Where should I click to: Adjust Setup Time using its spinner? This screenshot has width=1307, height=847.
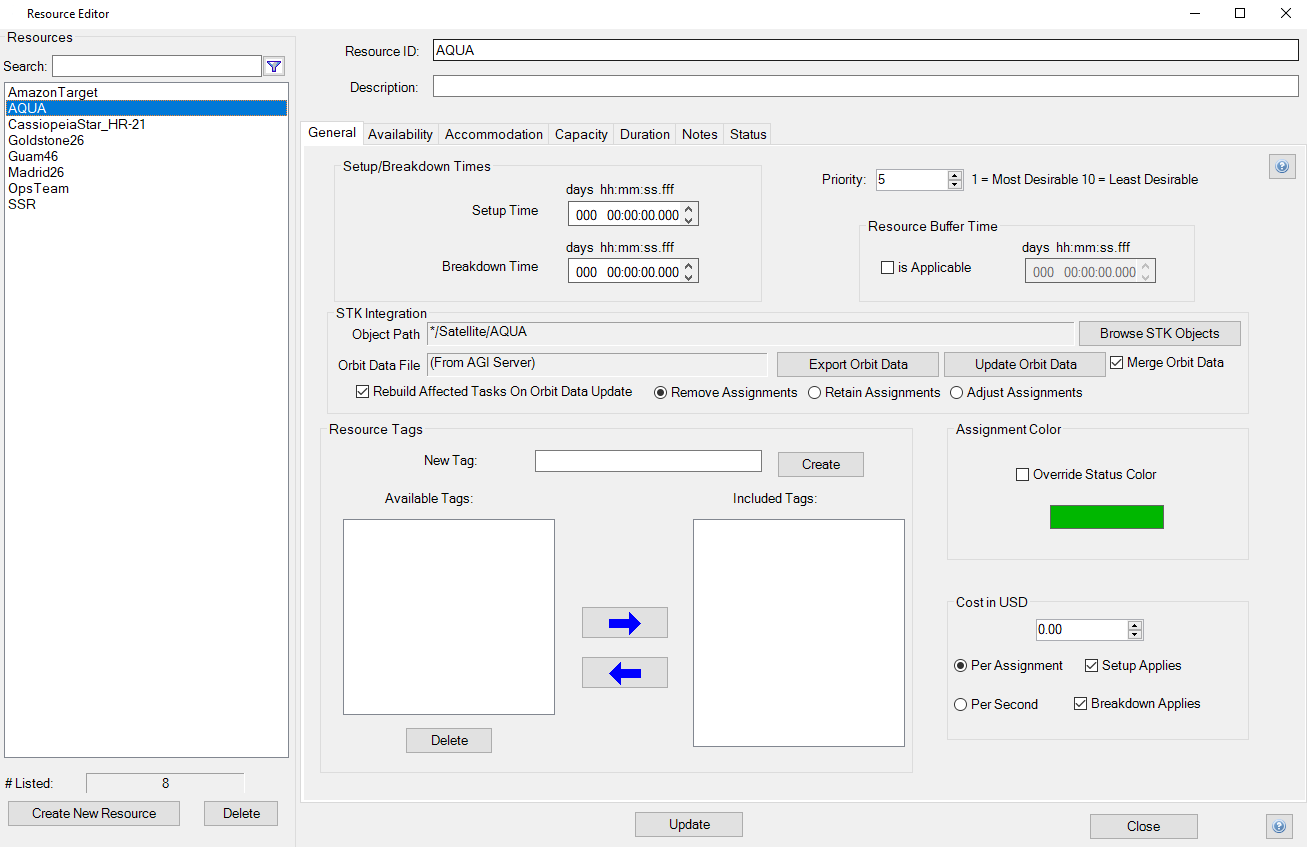tap(689, 210)
